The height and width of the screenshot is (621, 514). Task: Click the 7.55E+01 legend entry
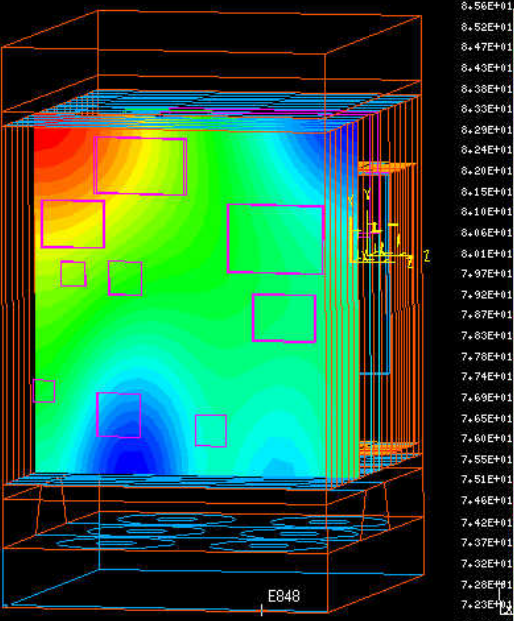pyautogui.click(x=487, y=459)
